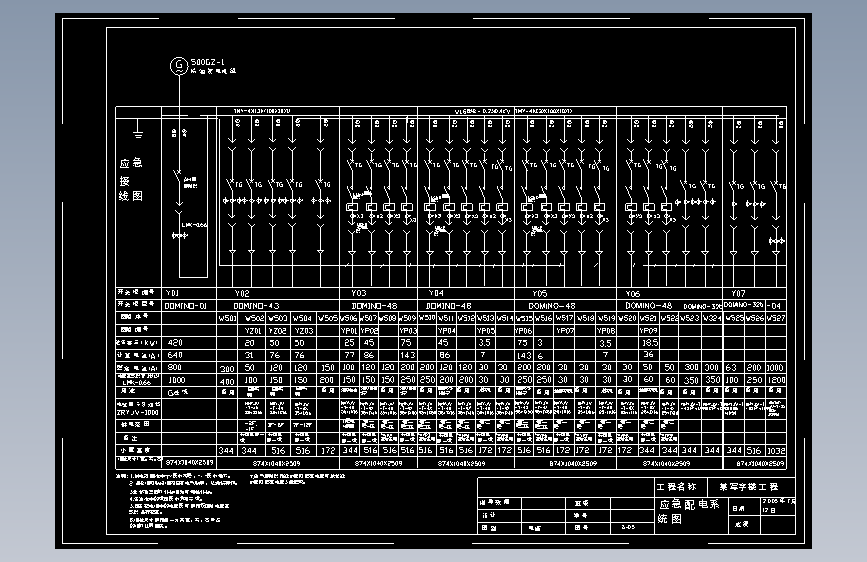The image size is (867, 562).
Task: Click the DOMINO-43 model cell
Action: pyautogui.click(x=256, y=305)
